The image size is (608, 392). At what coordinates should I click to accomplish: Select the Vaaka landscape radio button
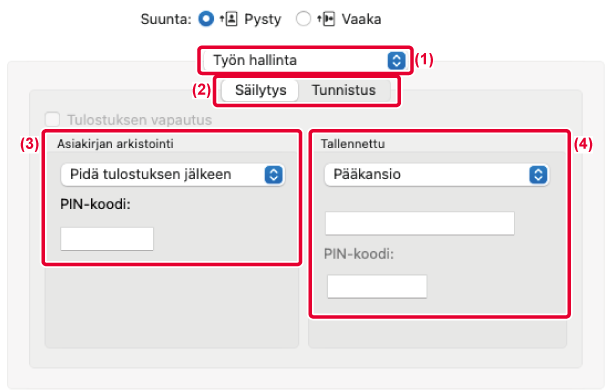point(303,19)
